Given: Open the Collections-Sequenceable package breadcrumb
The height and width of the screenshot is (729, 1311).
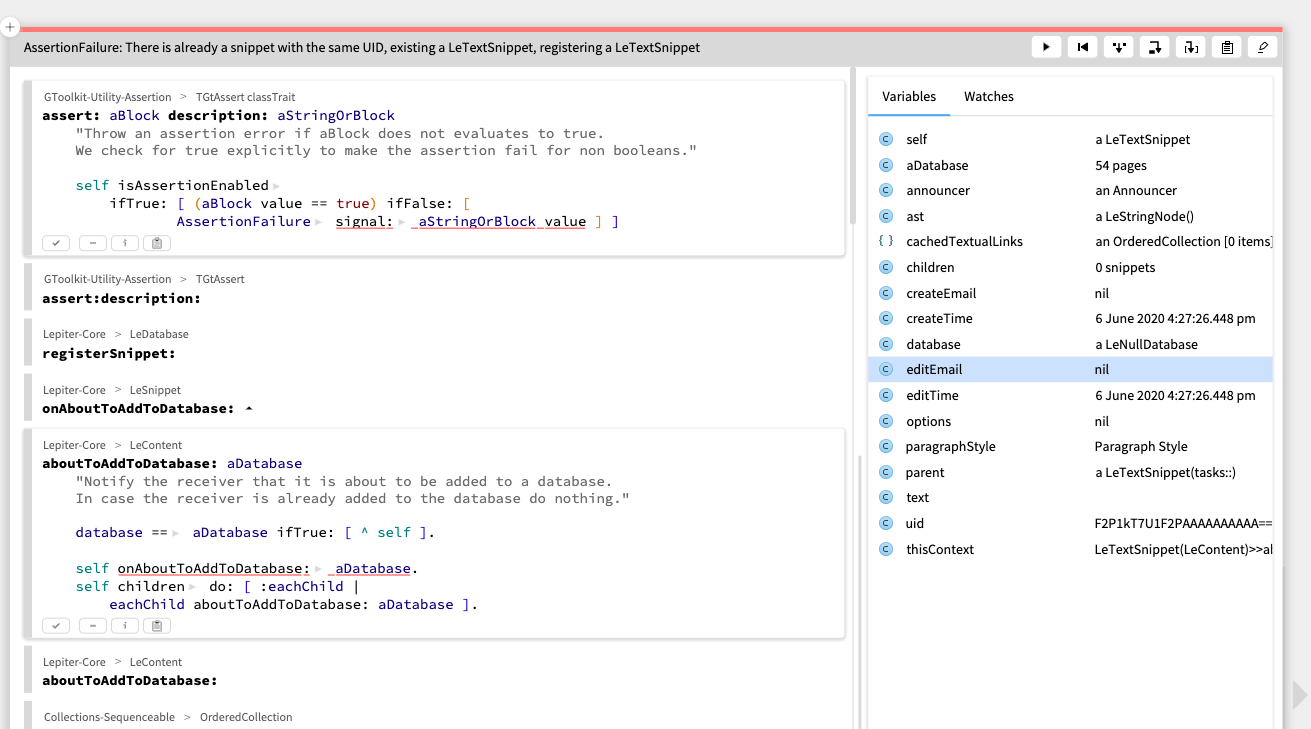Looking at the screenshot, I should click(109, 717).
